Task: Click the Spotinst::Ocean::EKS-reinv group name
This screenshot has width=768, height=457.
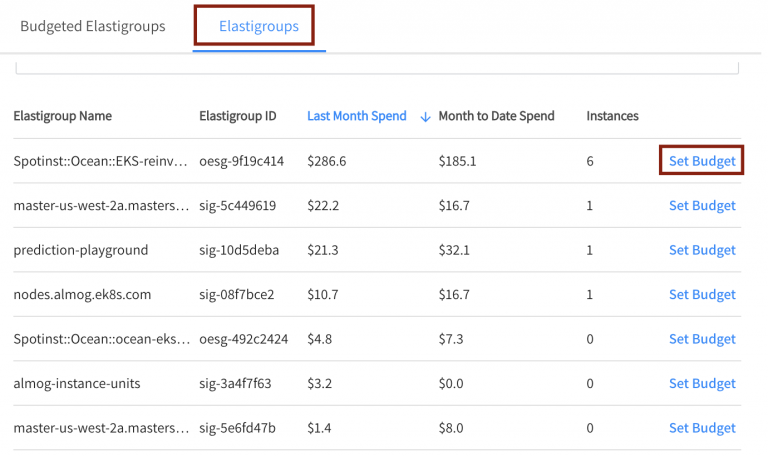Action: pos(100,161)
